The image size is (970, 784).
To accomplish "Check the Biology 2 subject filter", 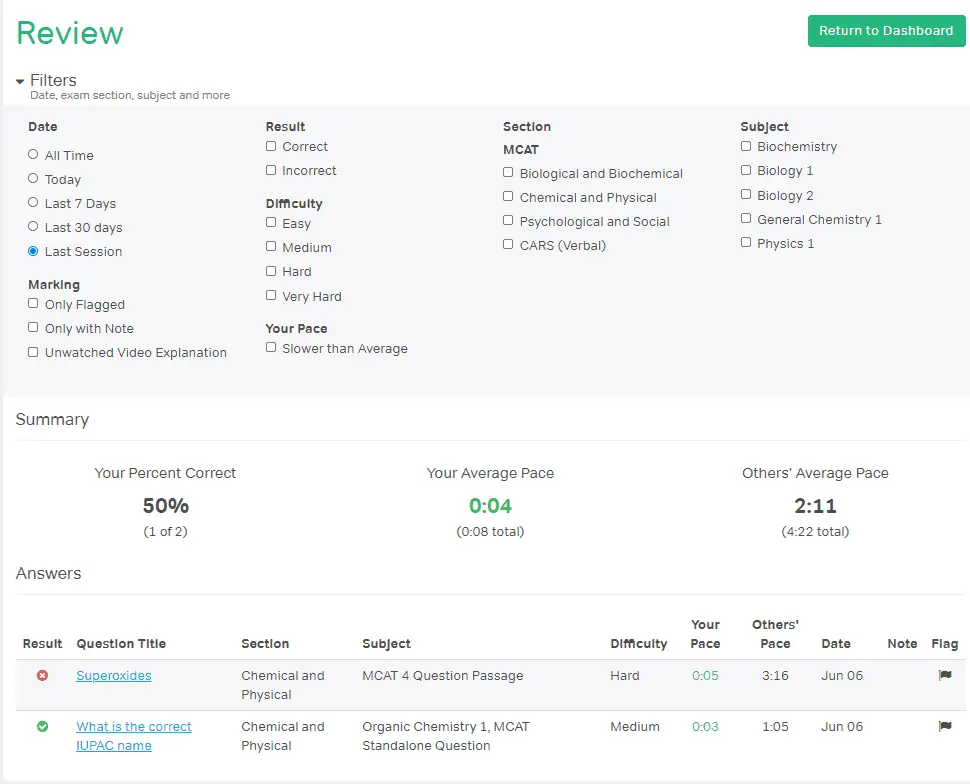I will click(746, 195).
